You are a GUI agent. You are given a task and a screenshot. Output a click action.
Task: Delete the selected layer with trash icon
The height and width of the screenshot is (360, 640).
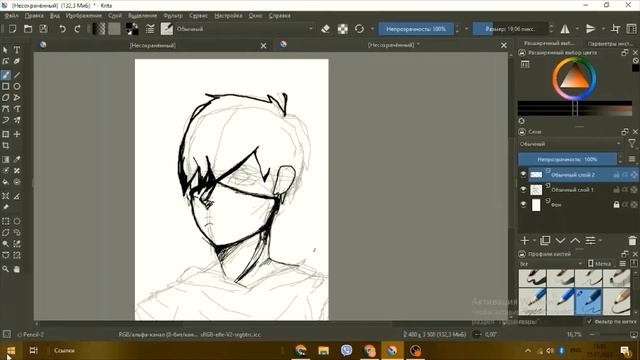click(x=632, y=240)
